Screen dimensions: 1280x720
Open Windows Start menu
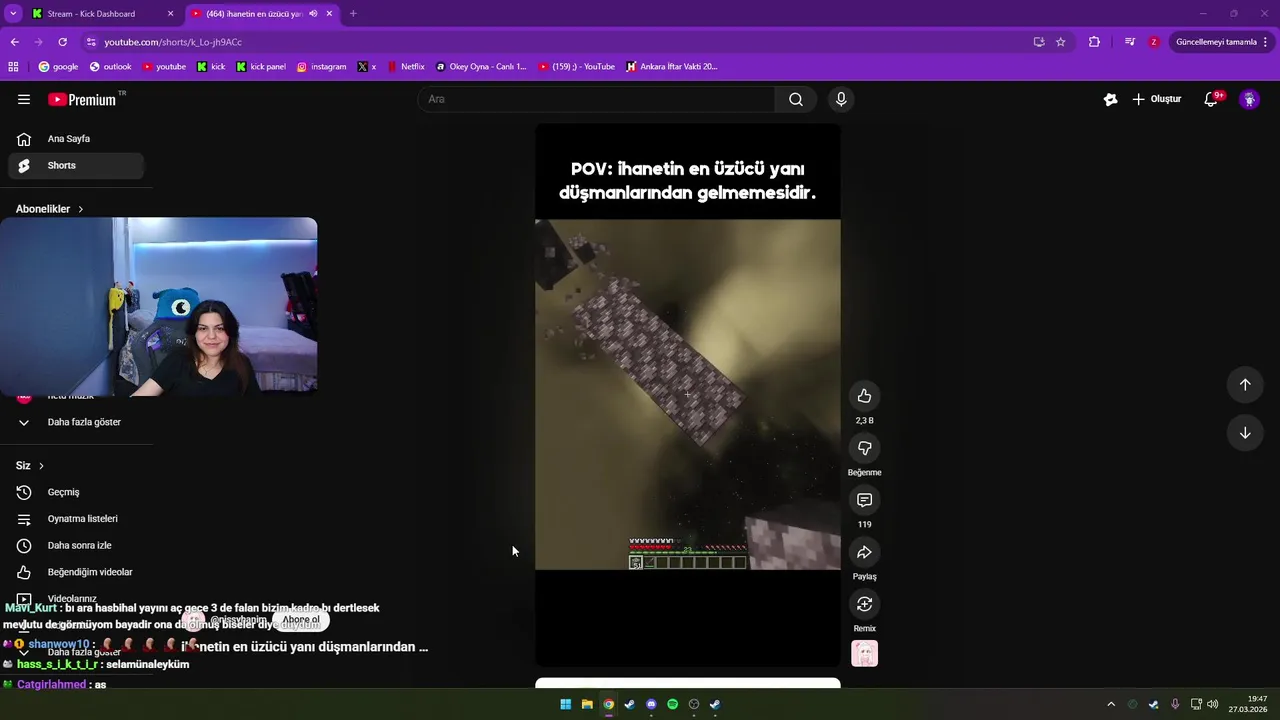pos(566,704)
